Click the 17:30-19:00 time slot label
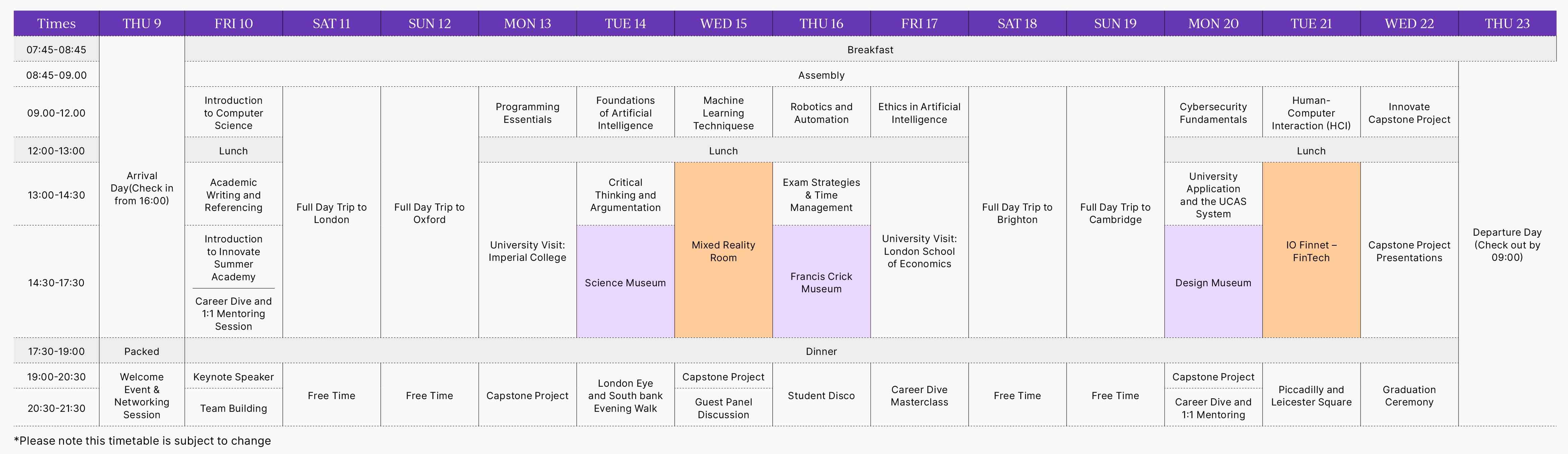Screen dimensions: 1568x454 [x=56, y=351]
